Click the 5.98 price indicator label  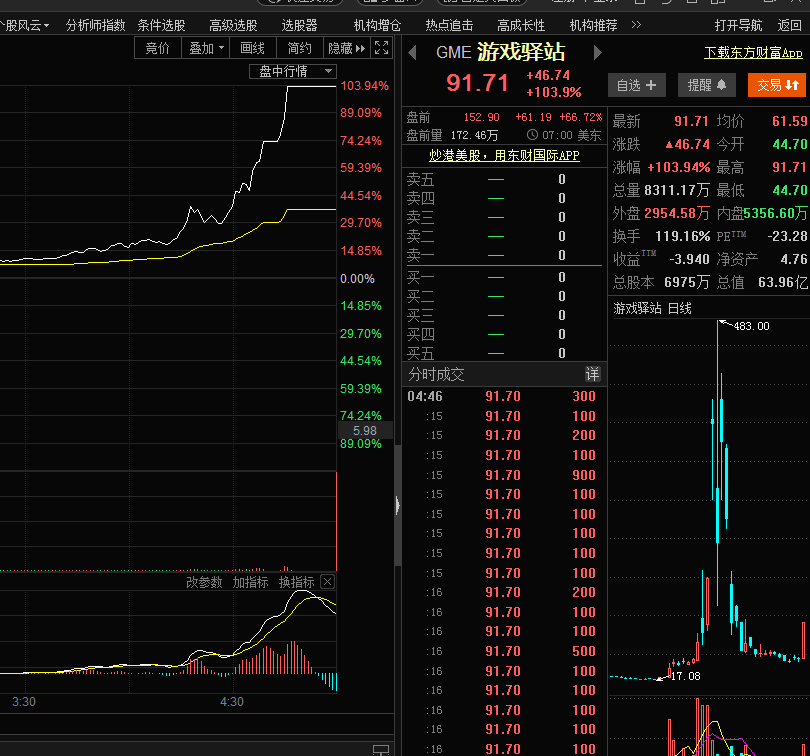coord(365,431)
